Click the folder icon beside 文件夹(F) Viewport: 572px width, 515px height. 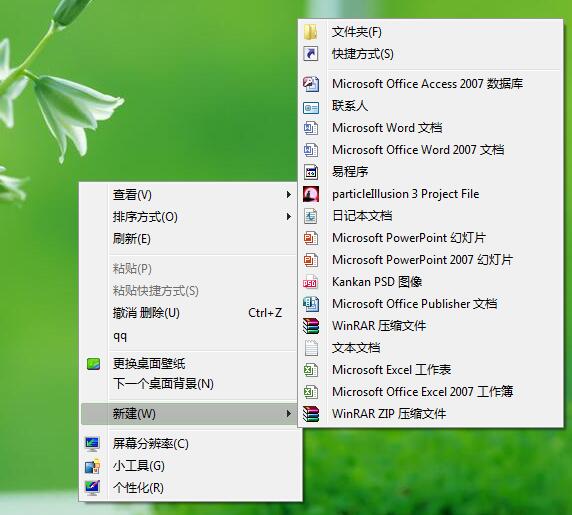[x=310, y=32]
